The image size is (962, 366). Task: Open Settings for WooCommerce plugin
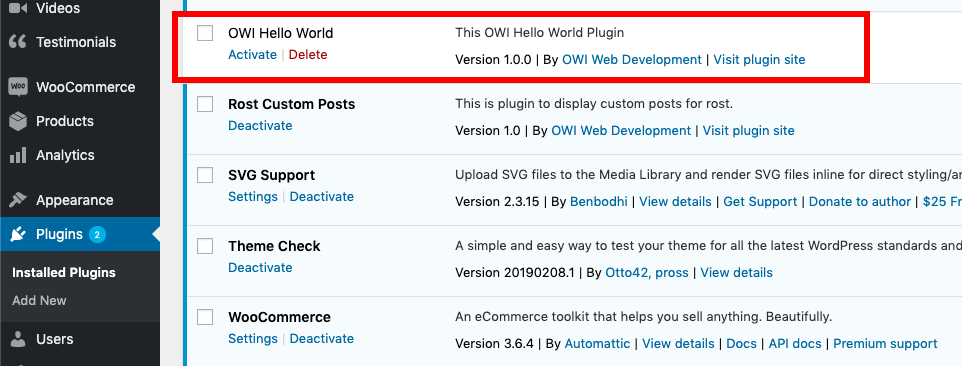tap(253, 338)
